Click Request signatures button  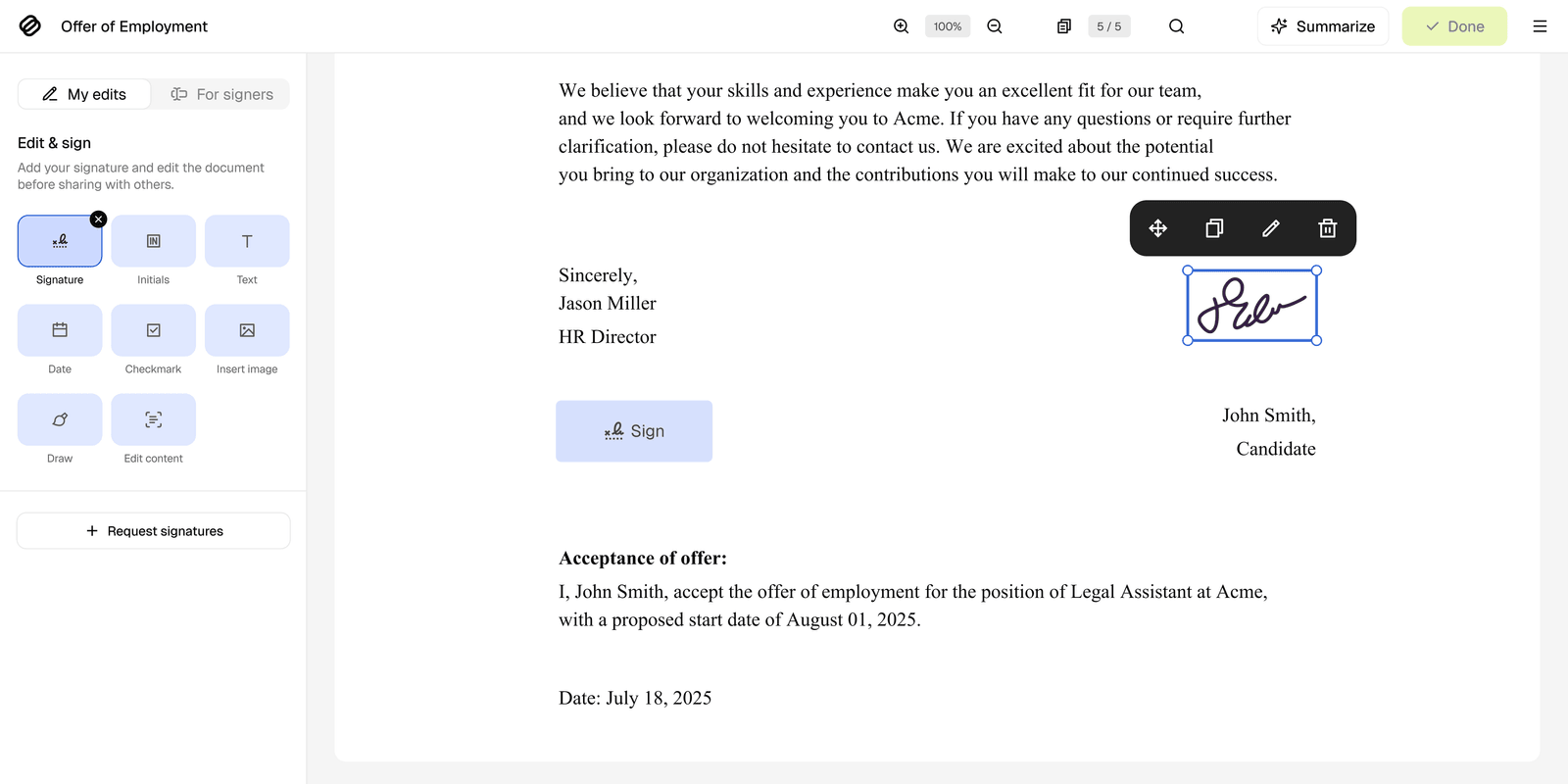154,531
